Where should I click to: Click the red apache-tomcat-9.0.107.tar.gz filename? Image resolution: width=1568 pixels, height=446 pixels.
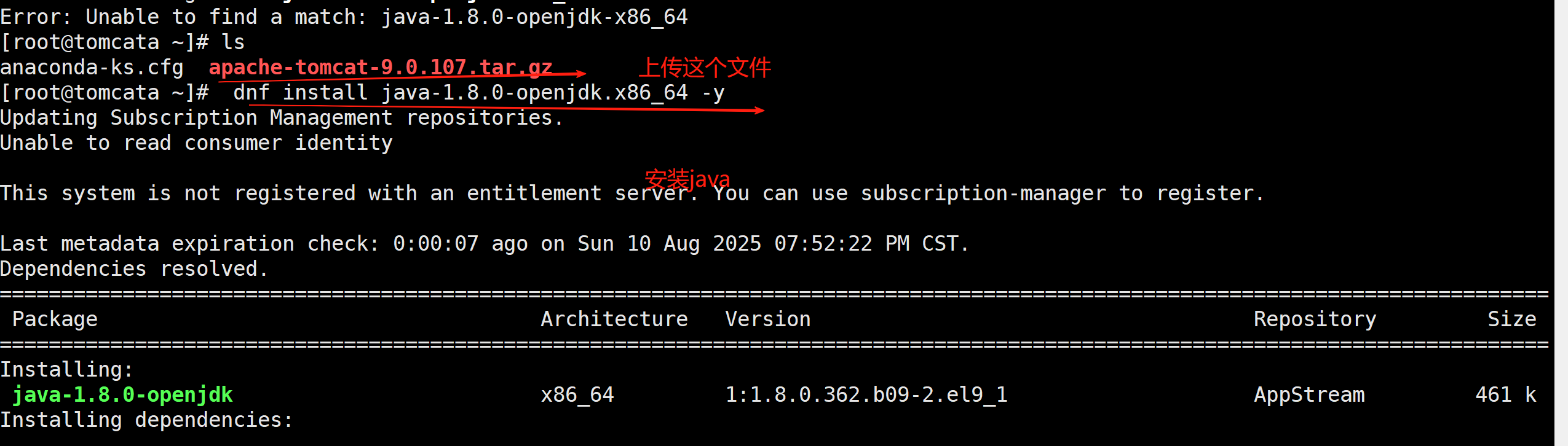[381, 67]
